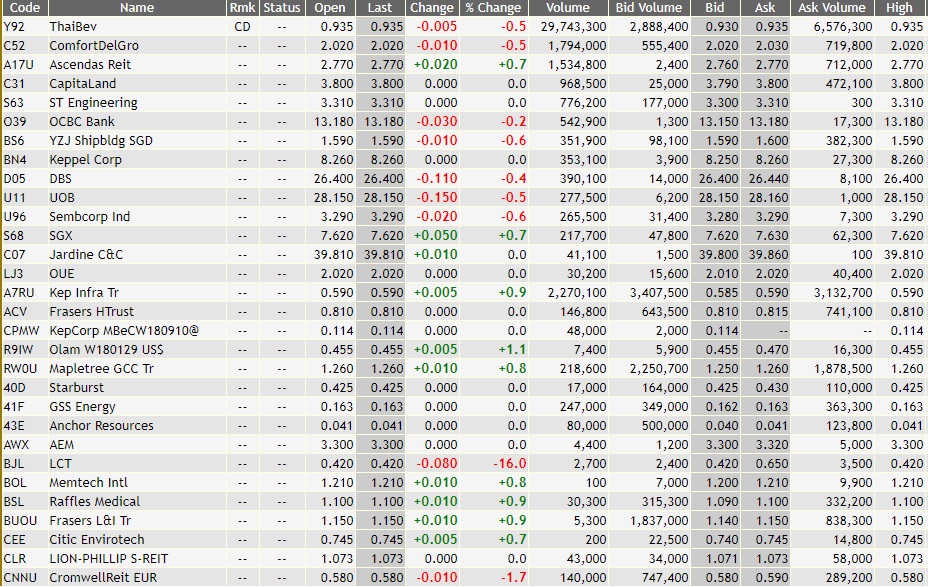Sort by the Ask Volume column header
The image size is (928, 587).
[x=833, y=8]
